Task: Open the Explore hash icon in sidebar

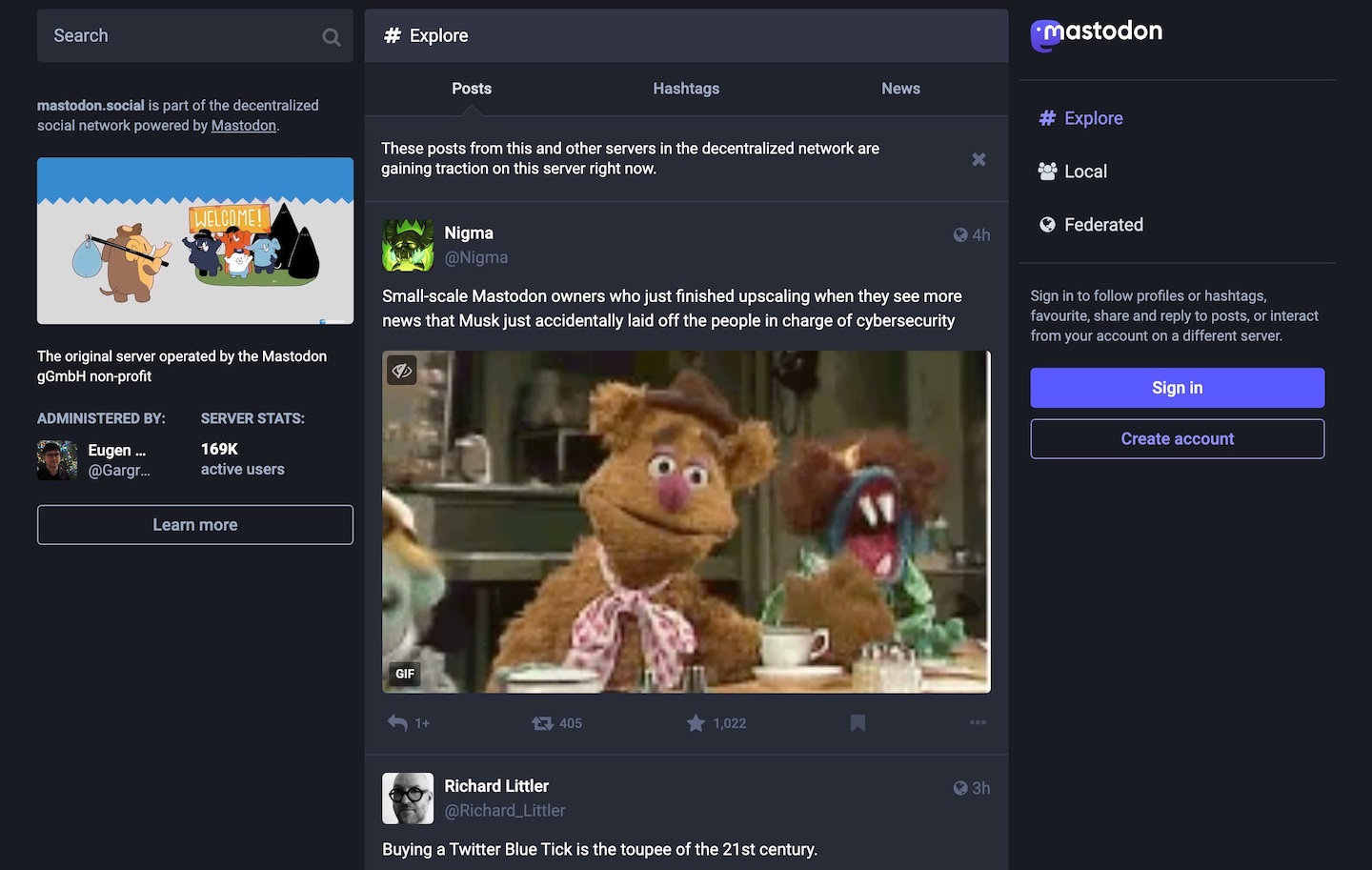Action: pyautogui.click(x=1047, y=118)
